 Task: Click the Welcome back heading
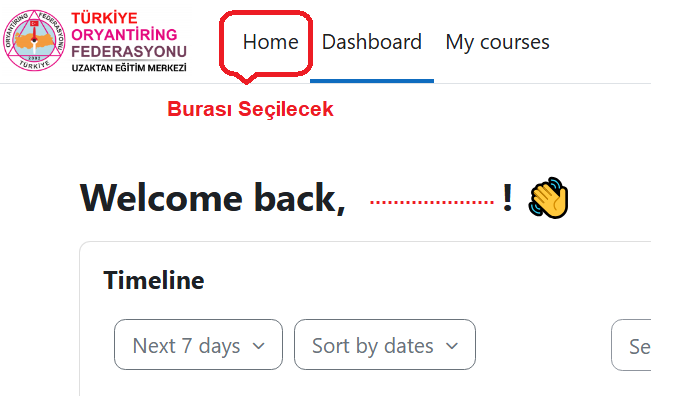pyautogui.click(x=213, y=198)
